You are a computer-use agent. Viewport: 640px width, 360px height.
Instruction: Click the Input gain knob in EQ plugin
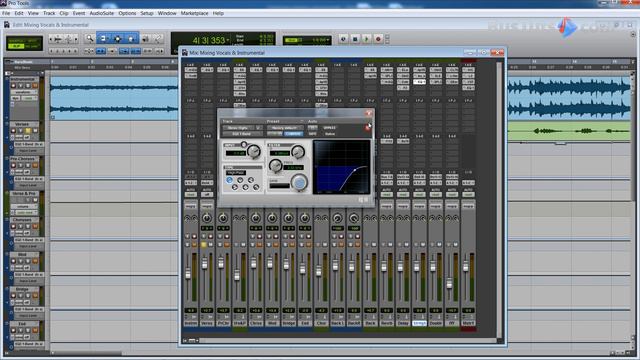[254, 151]
